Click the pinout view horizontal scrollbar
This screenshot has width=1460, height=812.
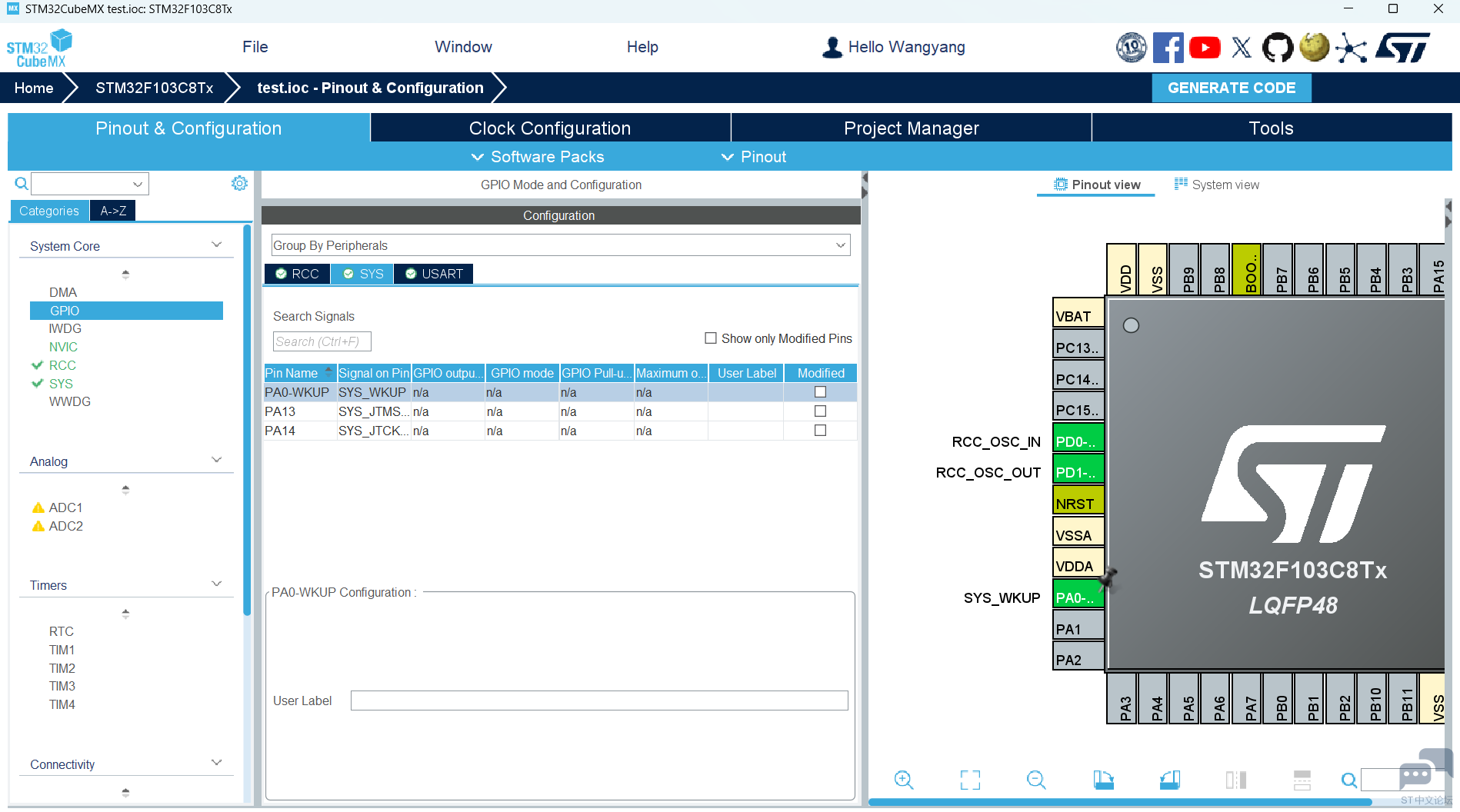click(x=1120, y=802)
